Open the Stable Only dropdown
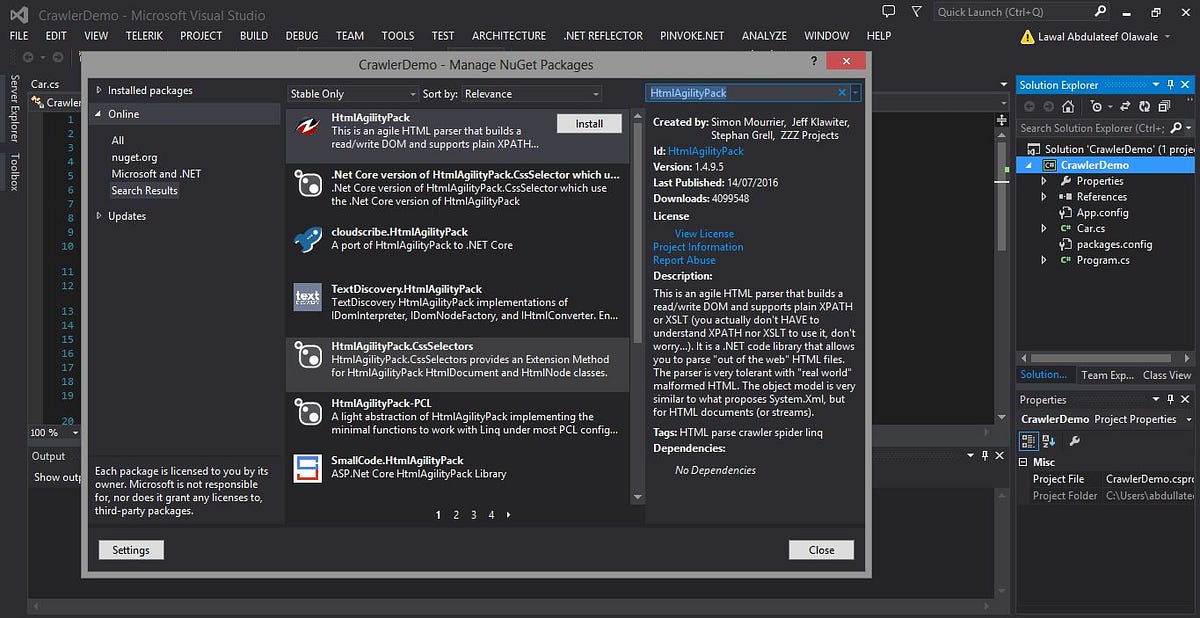Image resolution: width=1200 pixels, height=618 pixels. (x=352, y=94)
